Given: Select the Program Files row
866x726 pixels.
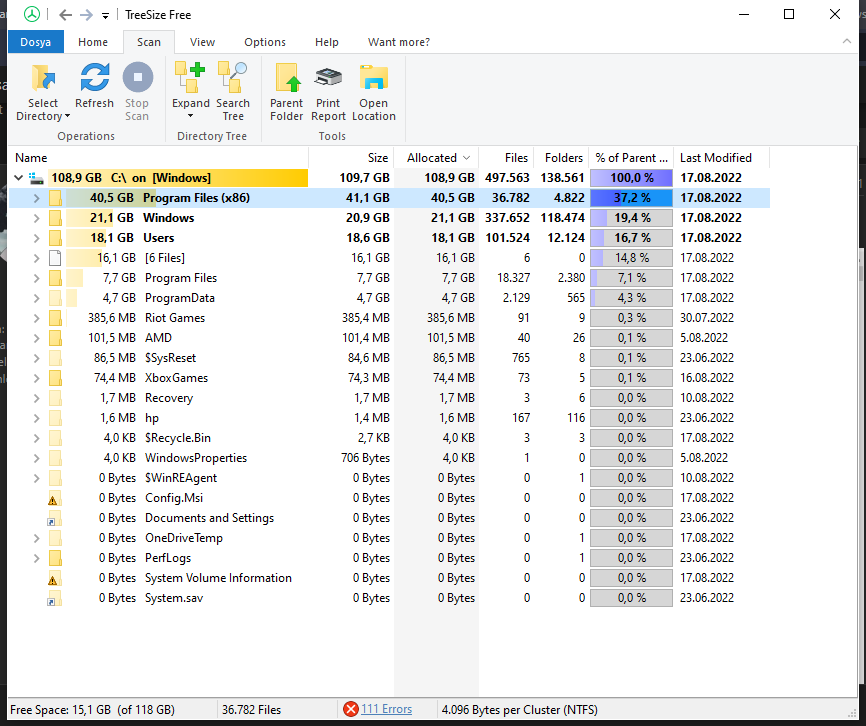Looking at the screenshot, I should [389, 278].
